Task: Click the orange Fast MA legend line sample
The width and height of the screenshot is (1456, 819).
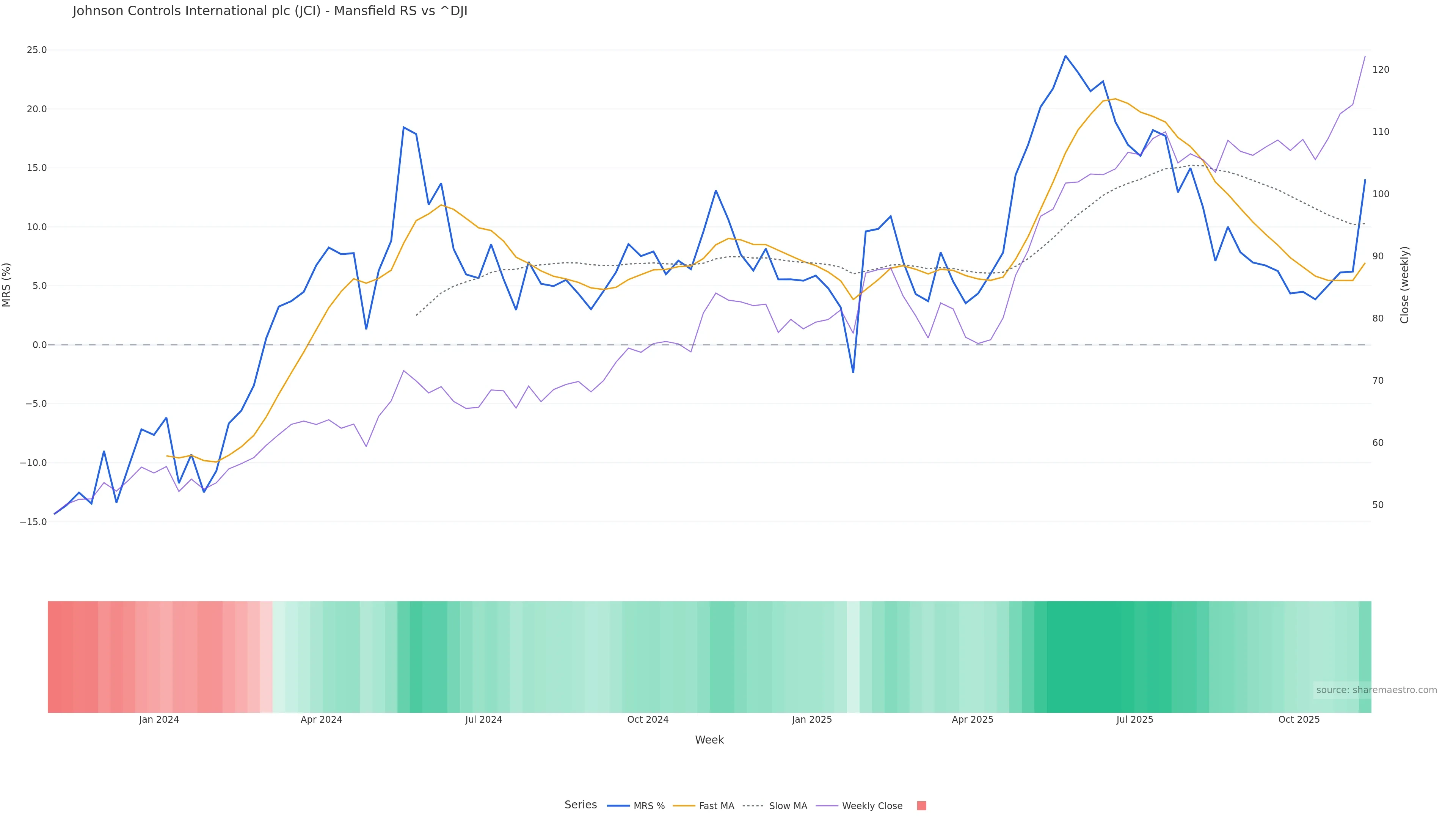Action: pyautogui.click(x=684, y=806)
